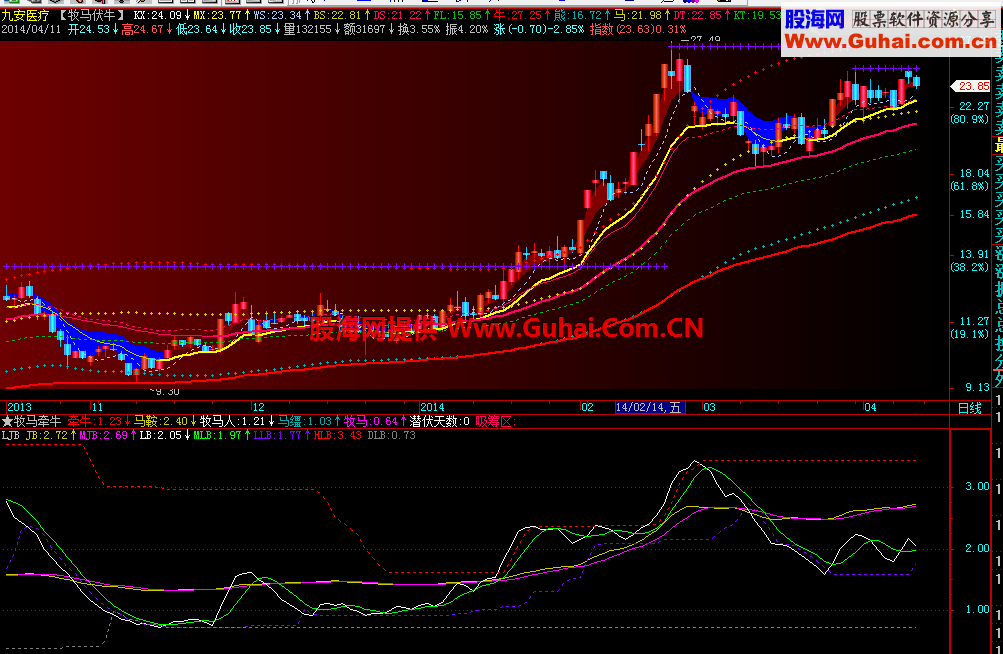This screenshot has width=1003, height=654.
Task: Click the DLB:0.73 value
Action: (x=391, y=436)
